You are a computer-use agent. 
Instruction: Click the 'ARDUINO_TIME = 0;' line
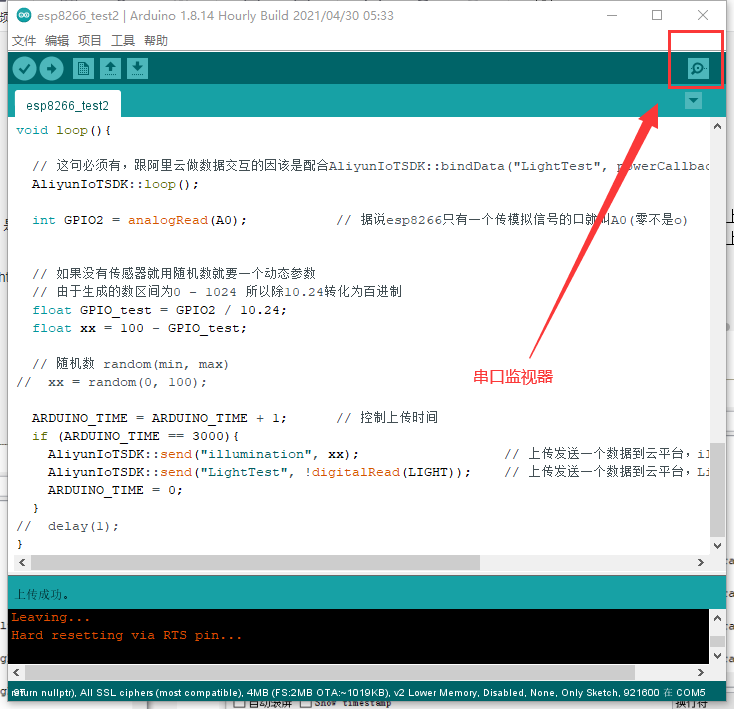point(115,490)
